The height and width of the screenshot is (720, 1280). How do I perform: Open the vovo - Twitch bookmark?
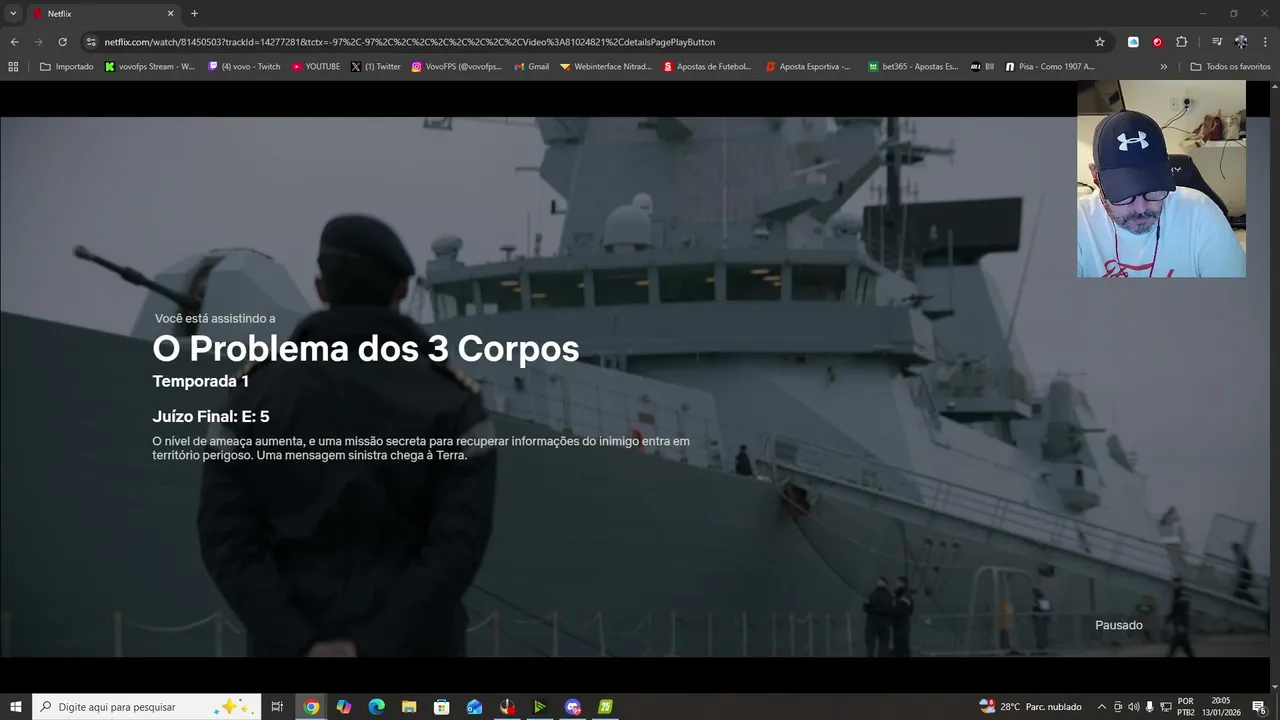[245, 67]
